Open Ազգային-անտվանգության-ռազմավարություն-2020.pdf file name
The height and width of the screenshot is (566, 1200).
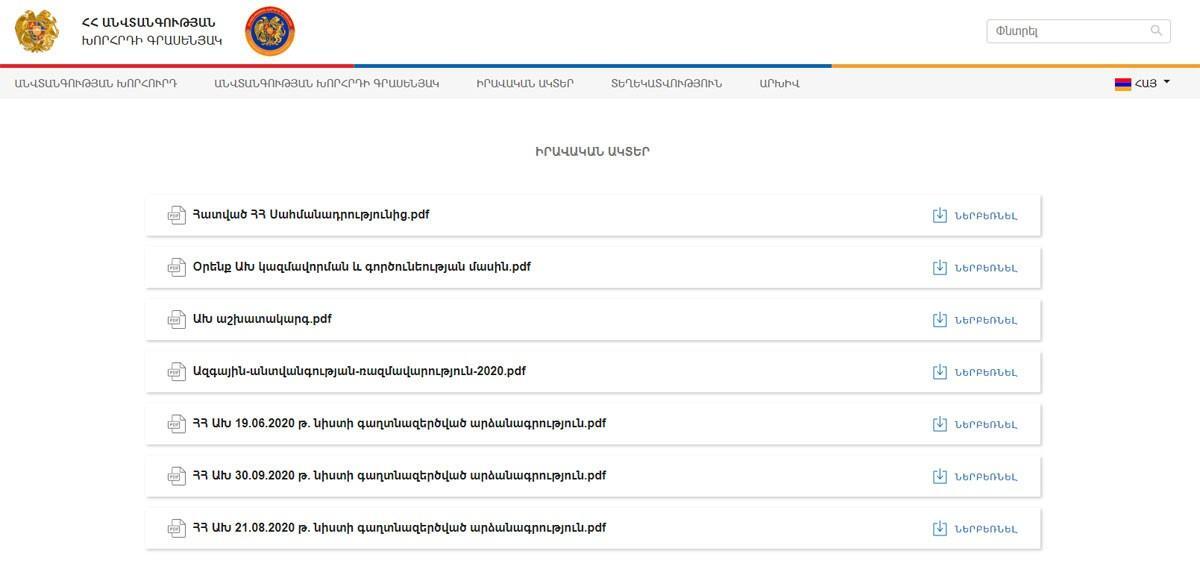click(359, 371)
